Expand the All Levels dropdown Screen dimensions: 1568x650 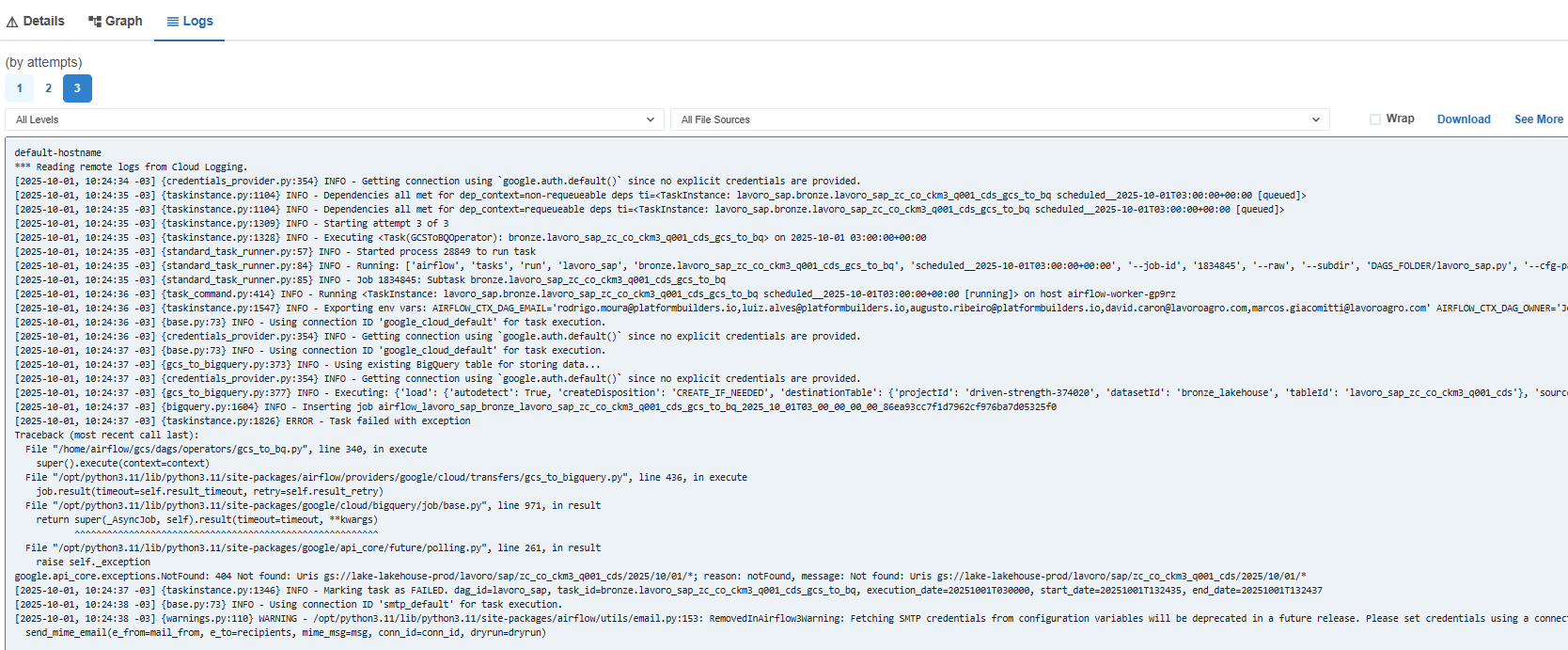click(x=334, y=119)
